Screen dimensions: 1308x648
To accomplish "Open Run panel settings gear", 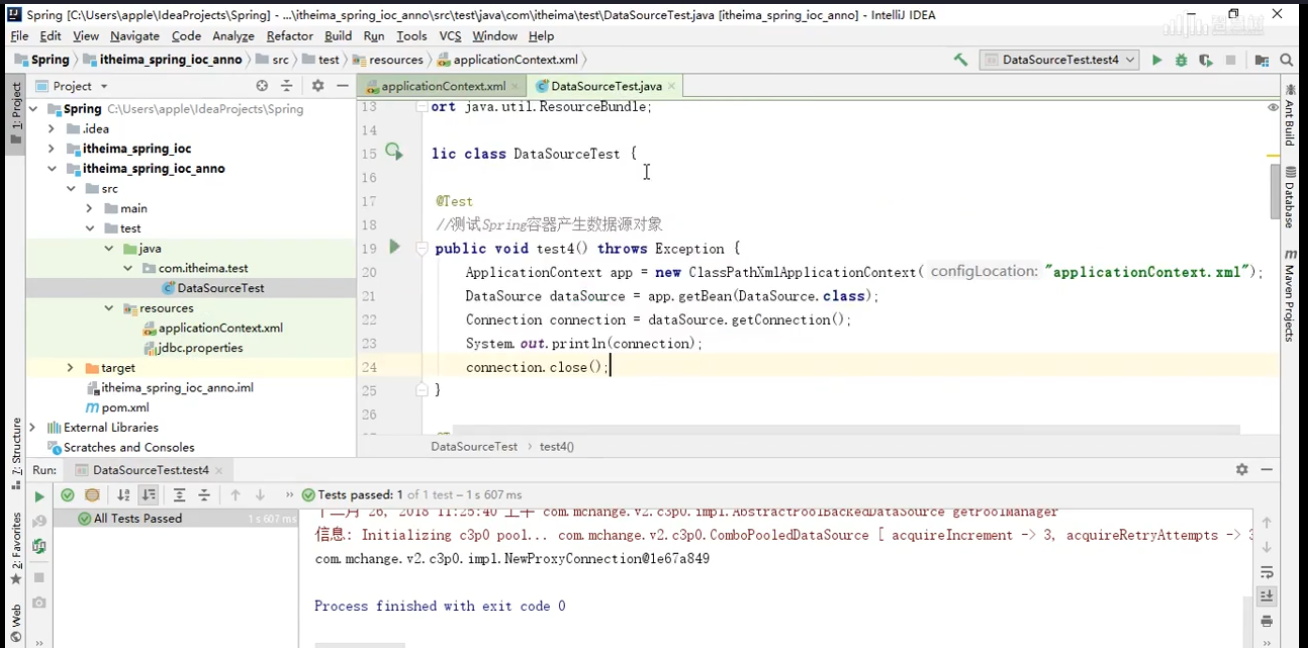I will (x=1242, y=469).
